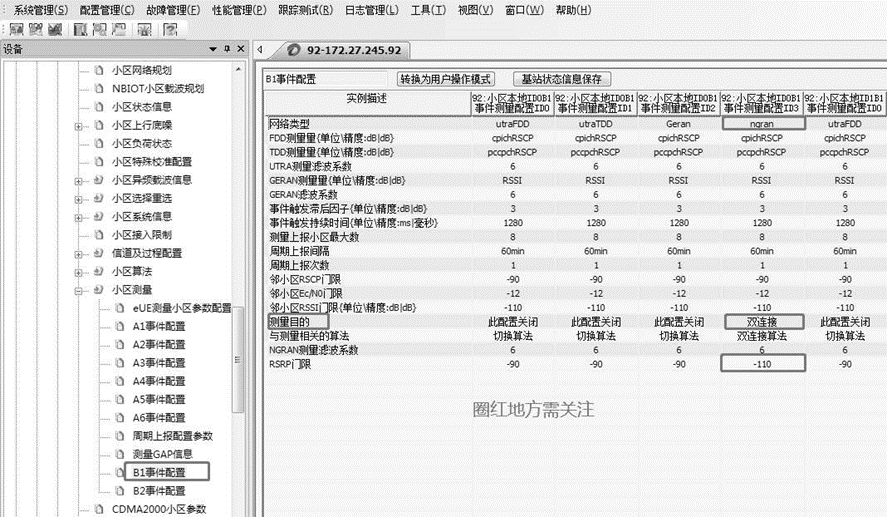Open the 帮助(H) menu

point(573,10)
